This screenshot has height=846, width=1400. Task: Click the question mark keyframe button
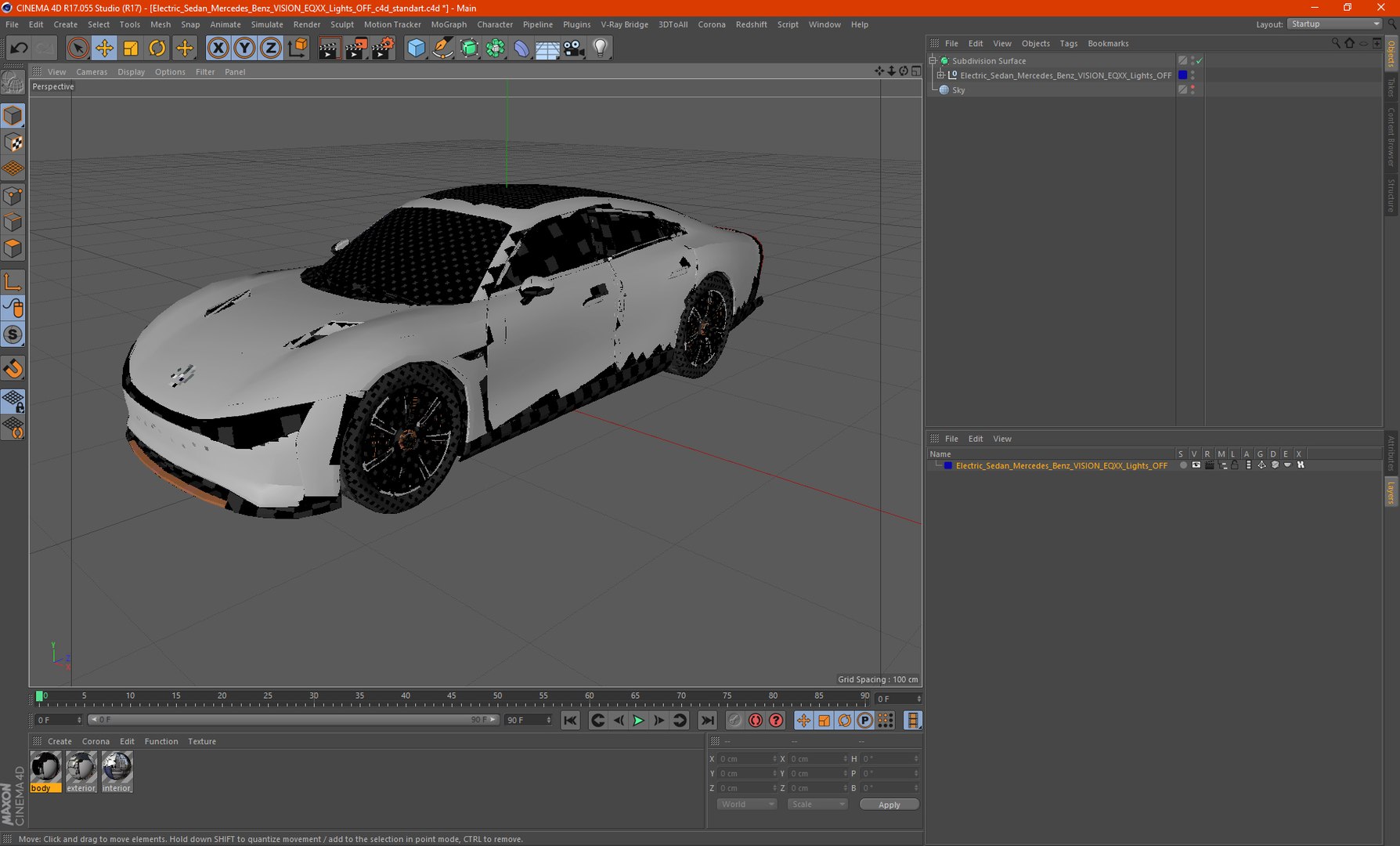click(x=776, y=721)
